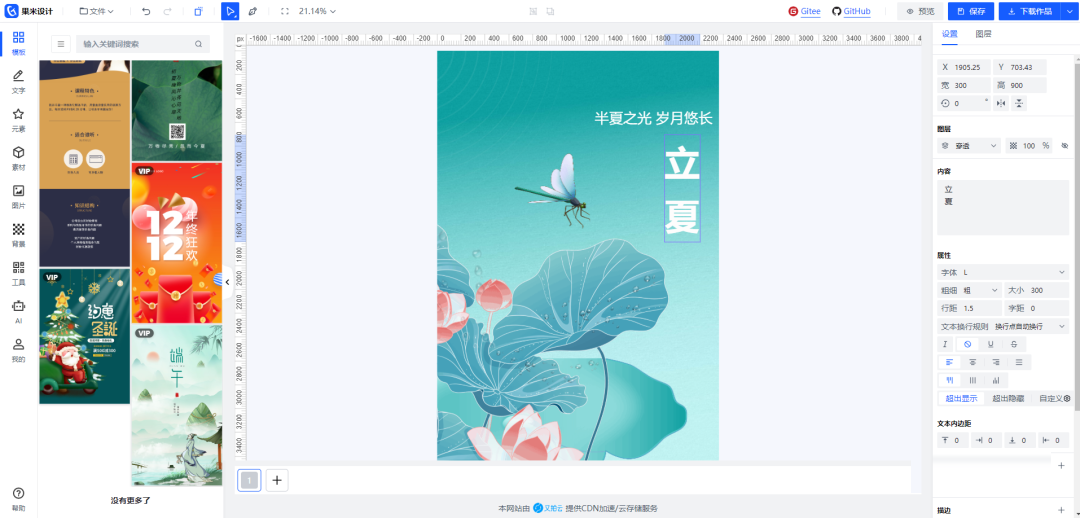Viewport: 1080px width, 518px height.
Task: Click the blue copy-layers icon in toolbar
Action: click(x=198, y=11)
